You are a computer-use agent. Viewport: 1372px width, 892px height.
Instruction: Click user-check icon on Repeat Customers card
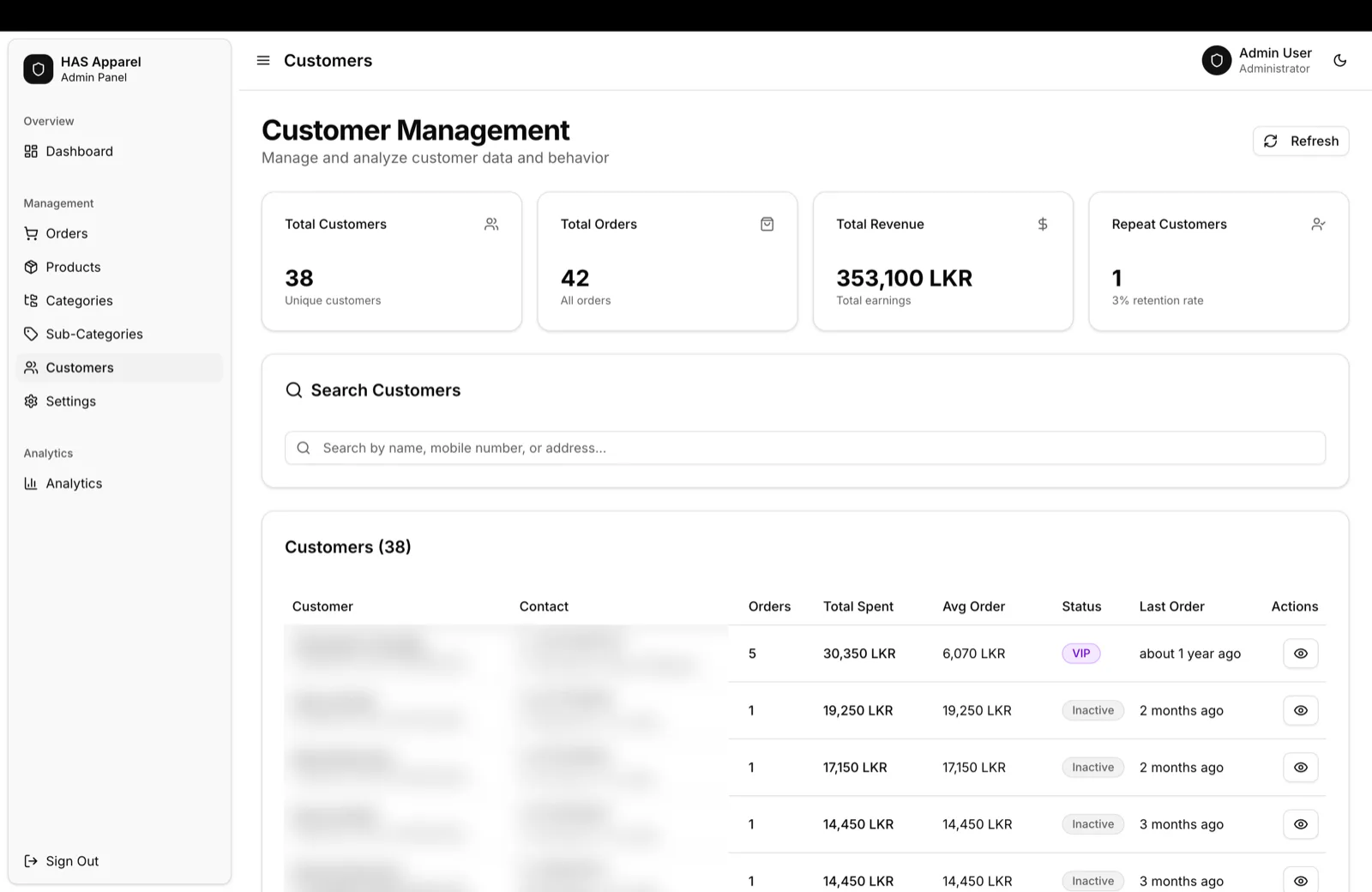point(1318,224)
